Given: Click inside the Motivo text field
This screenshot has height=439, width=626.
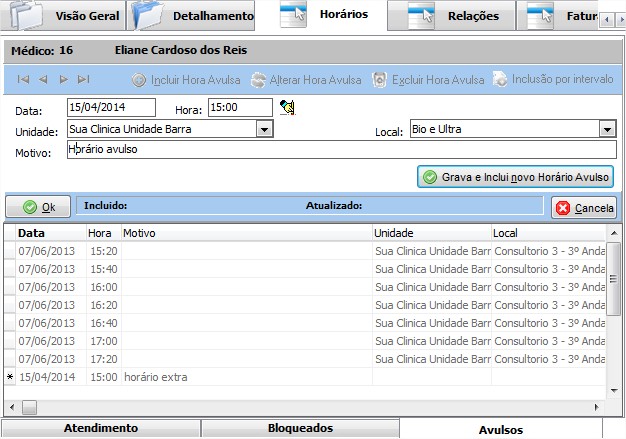Looking at the screenshot, I should [340, 150].
